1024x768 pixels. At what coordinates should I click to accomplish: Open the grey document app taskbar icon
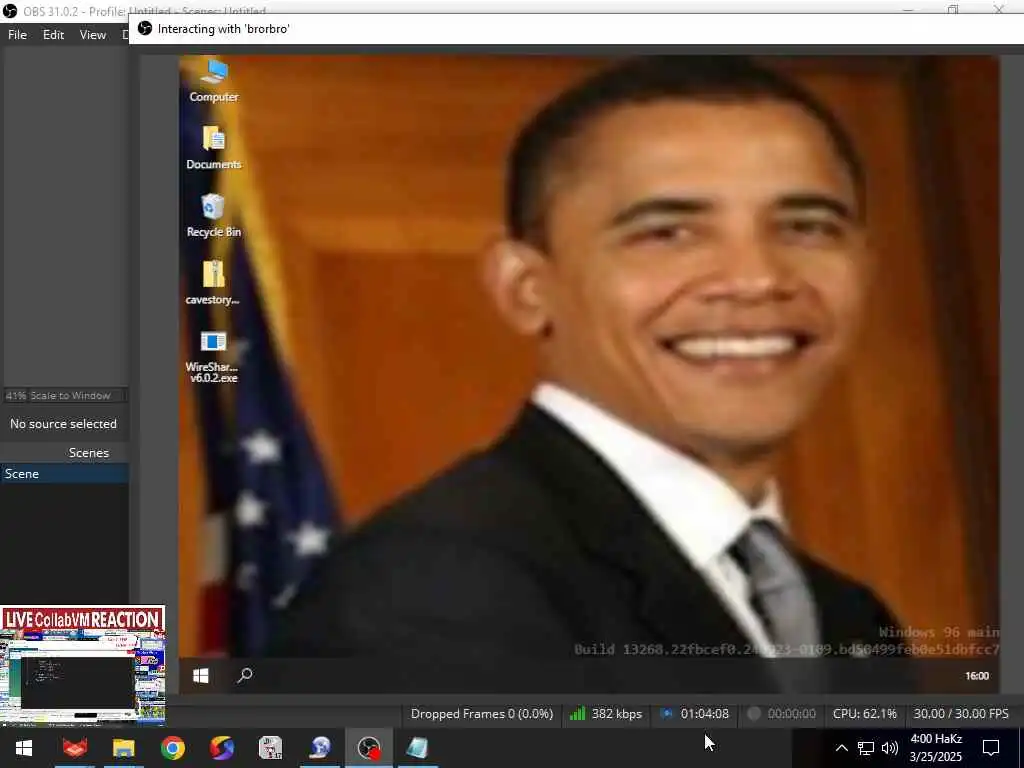270,748
